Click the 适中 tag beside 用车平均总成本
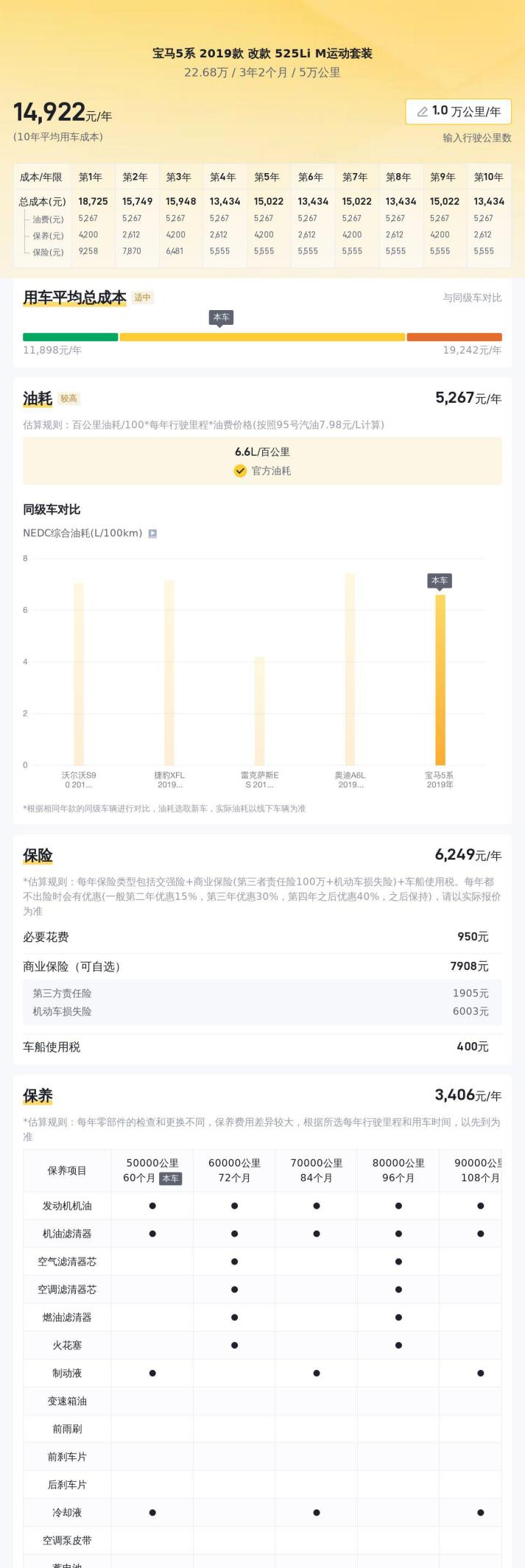 click(x=142, y=298)
